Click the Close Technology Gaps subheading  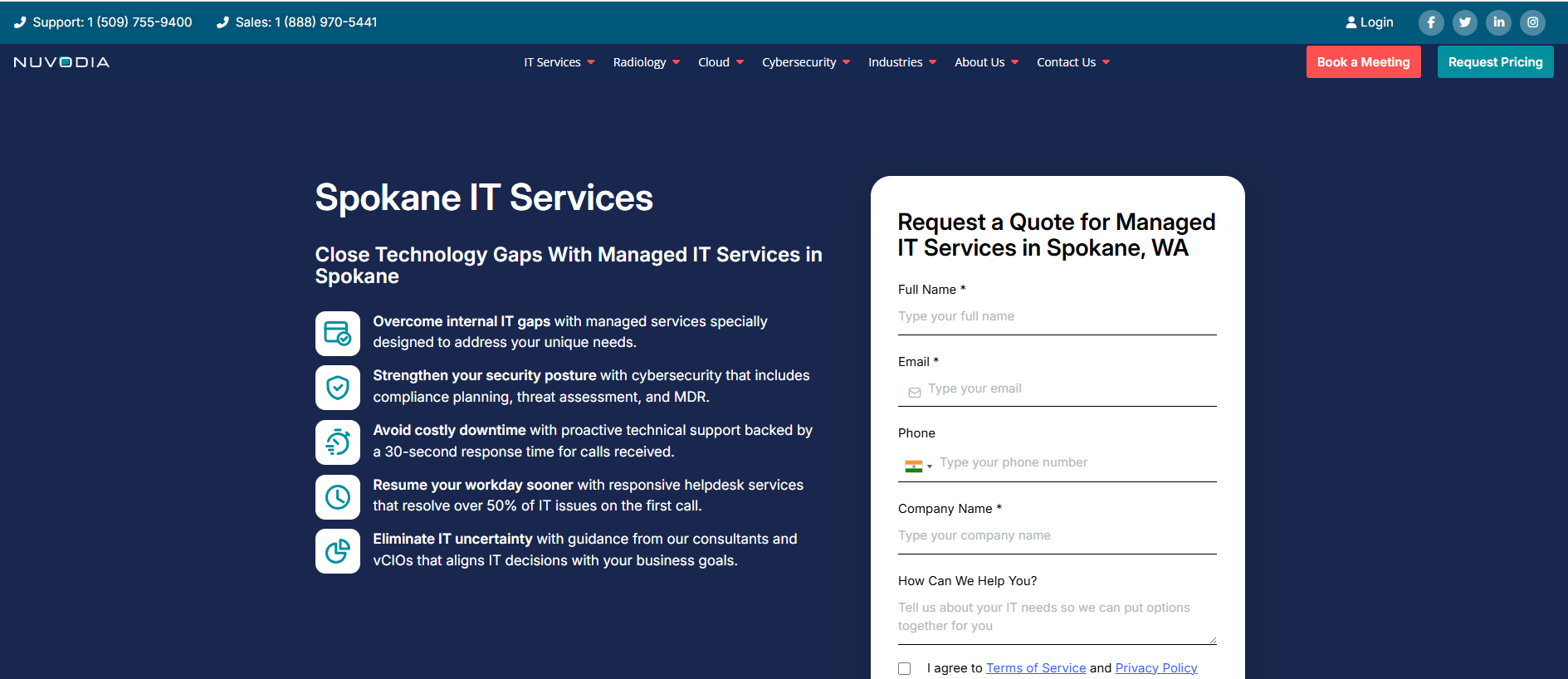569,266
